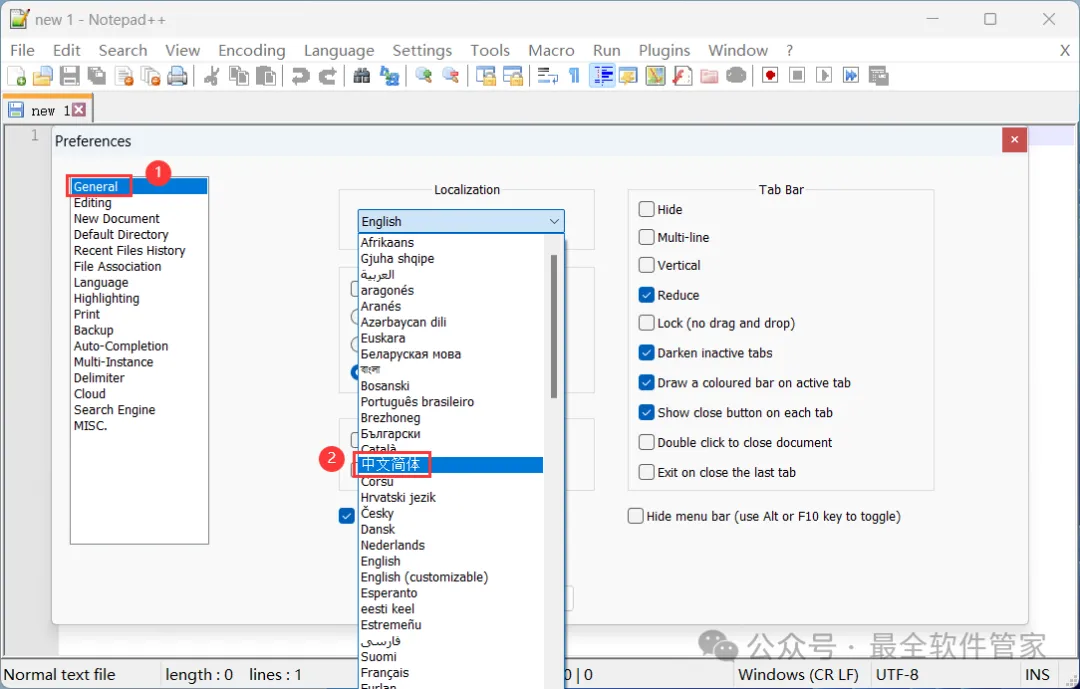Open the Macro menu
This screenshot has height=689, width=1080.
tap(551, 50)
